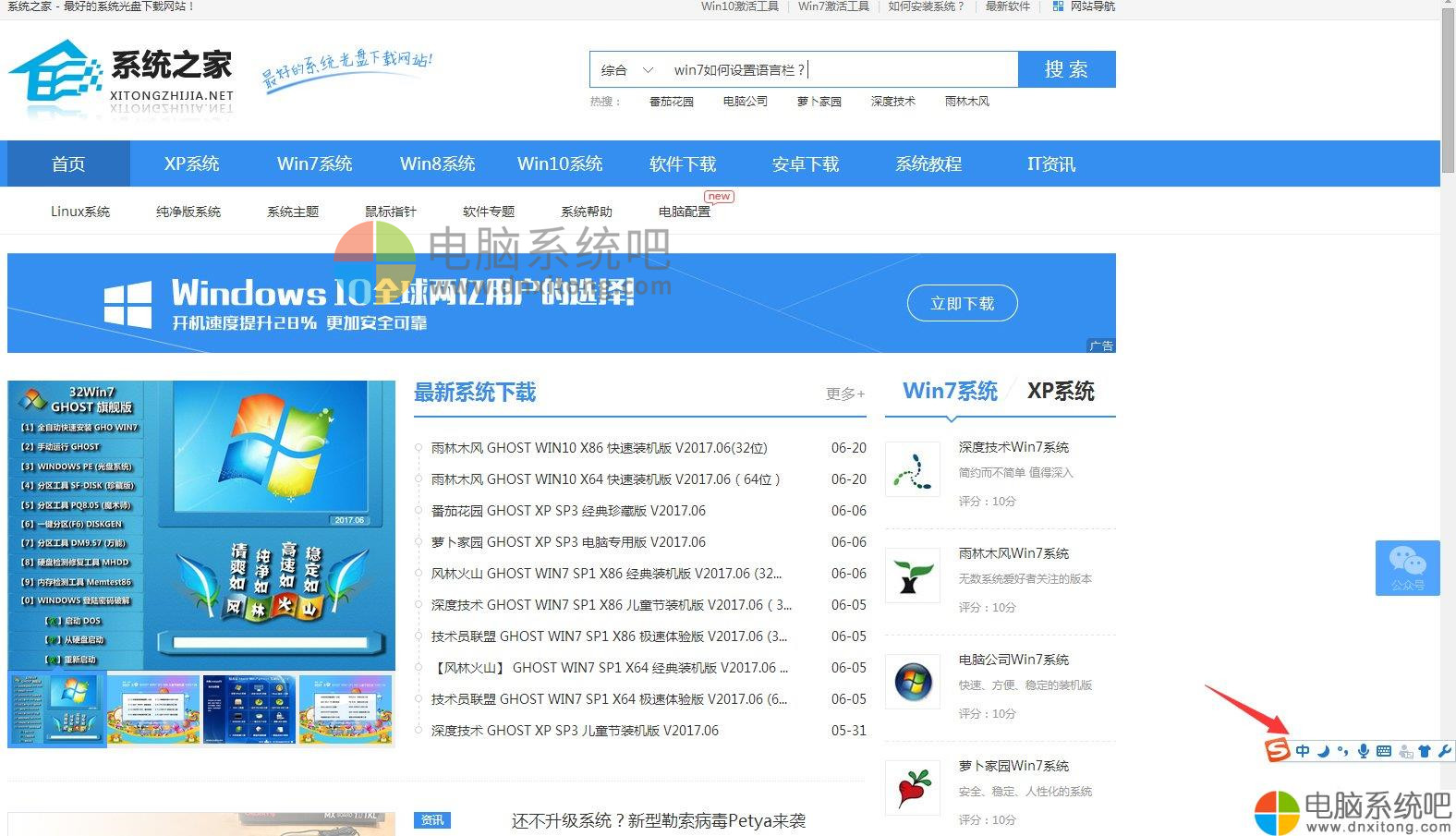Click the 如何安装系统？ top link
Viewport: 1456px width, 836px height.
927,6
